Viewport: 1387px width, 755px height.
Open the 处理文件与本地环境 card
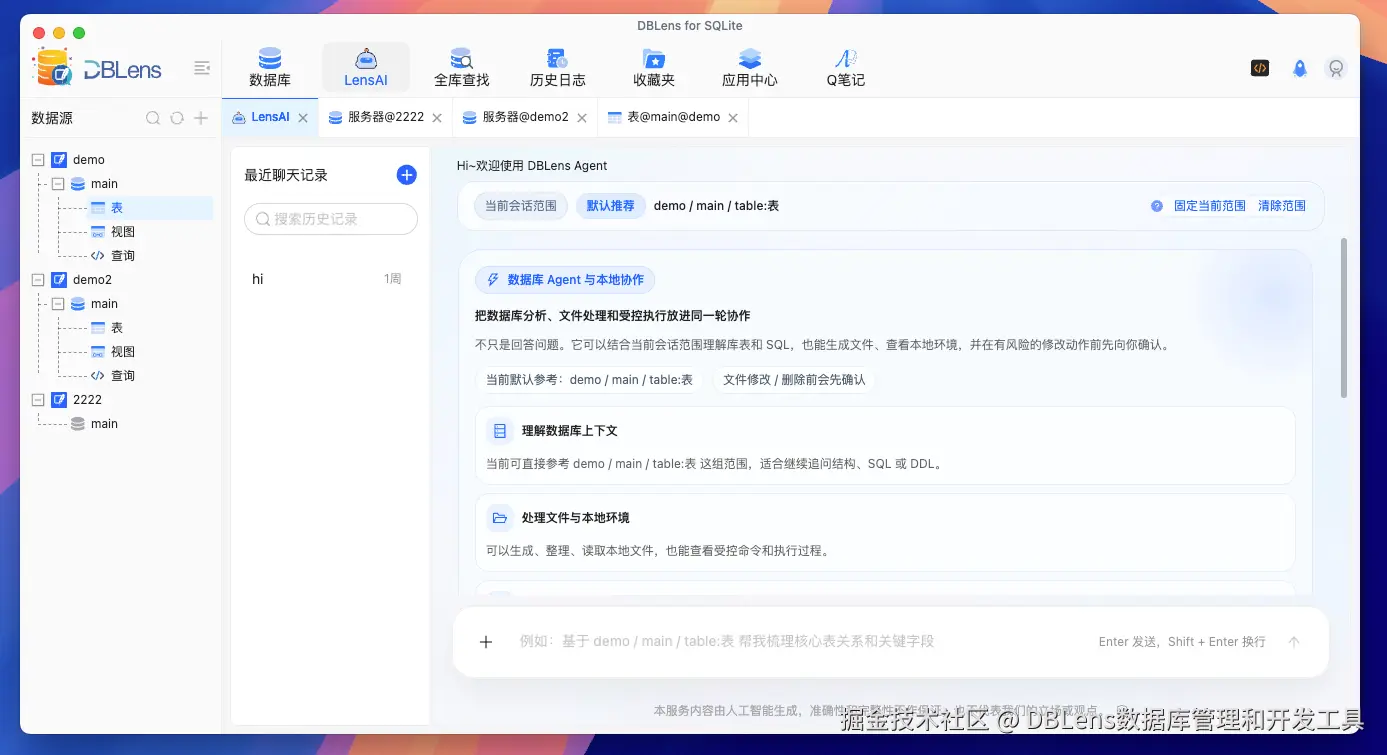[x=885, y=533]
